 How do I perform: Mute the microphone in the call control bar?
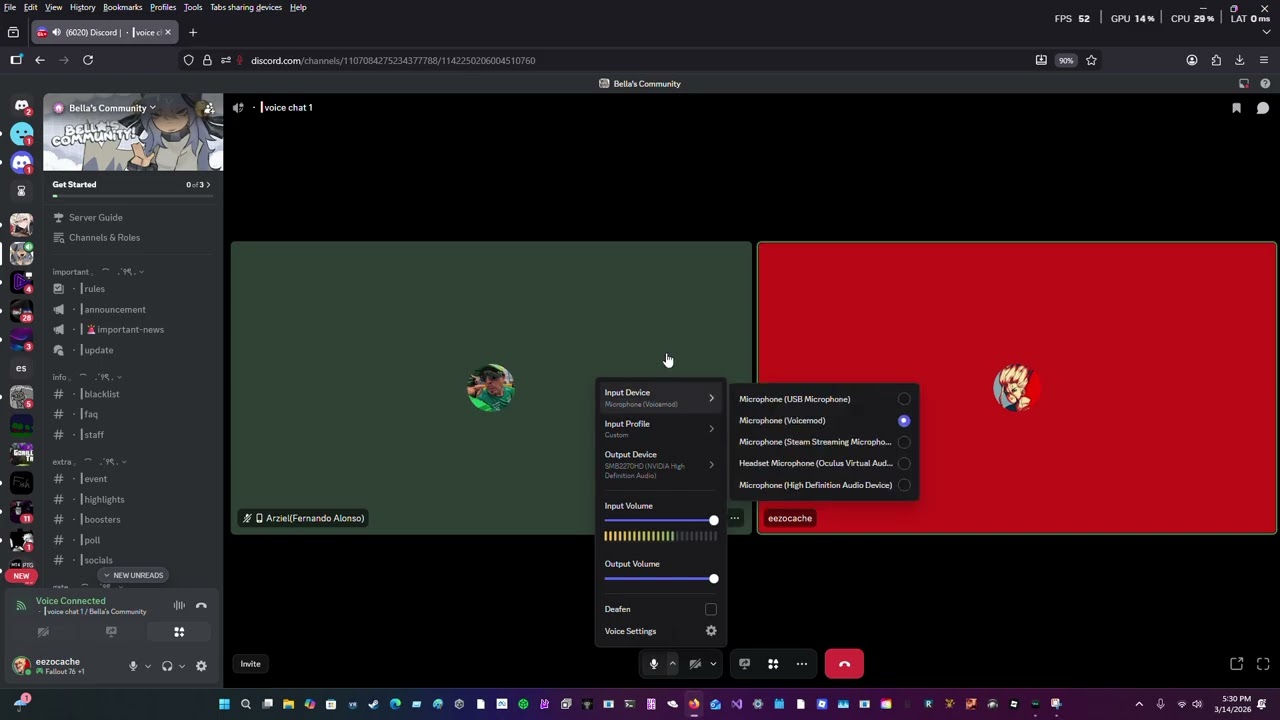(x=654, y=664)
